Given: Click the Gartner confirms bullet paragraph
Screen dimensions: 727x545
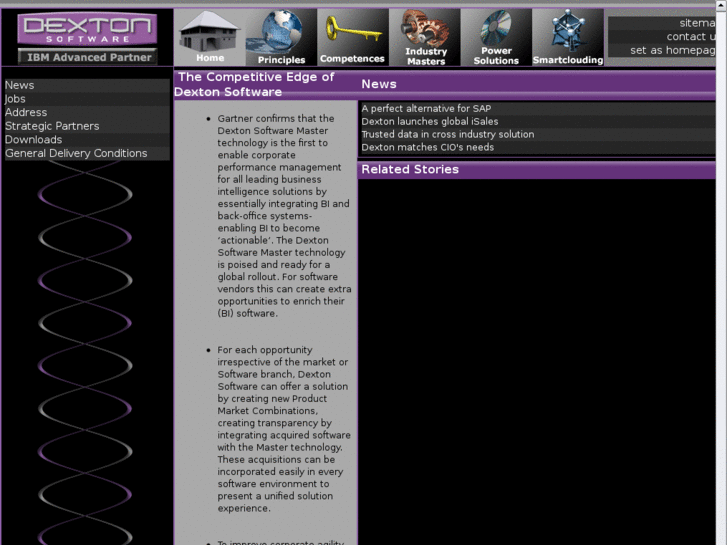Looking at the screenshot, I should click(284, 216).
